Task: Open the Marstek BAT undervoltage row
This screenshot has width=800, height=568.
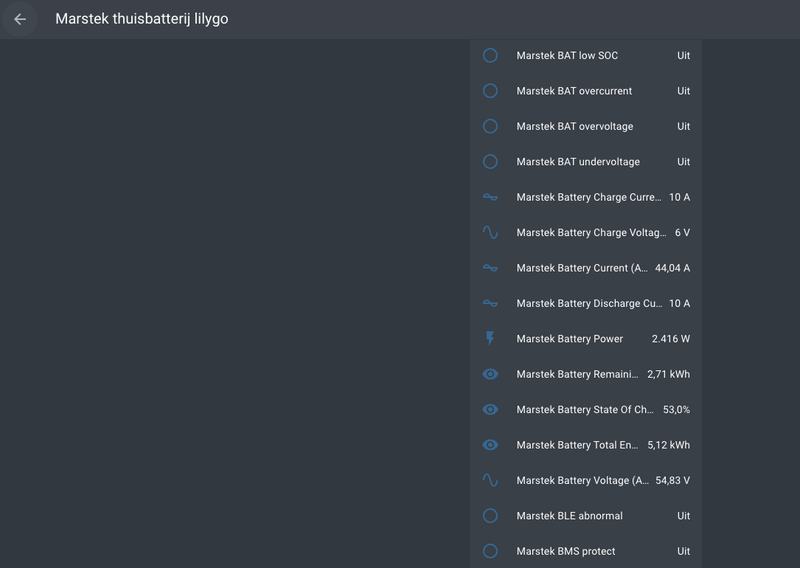Action: (x=586, y=162)
